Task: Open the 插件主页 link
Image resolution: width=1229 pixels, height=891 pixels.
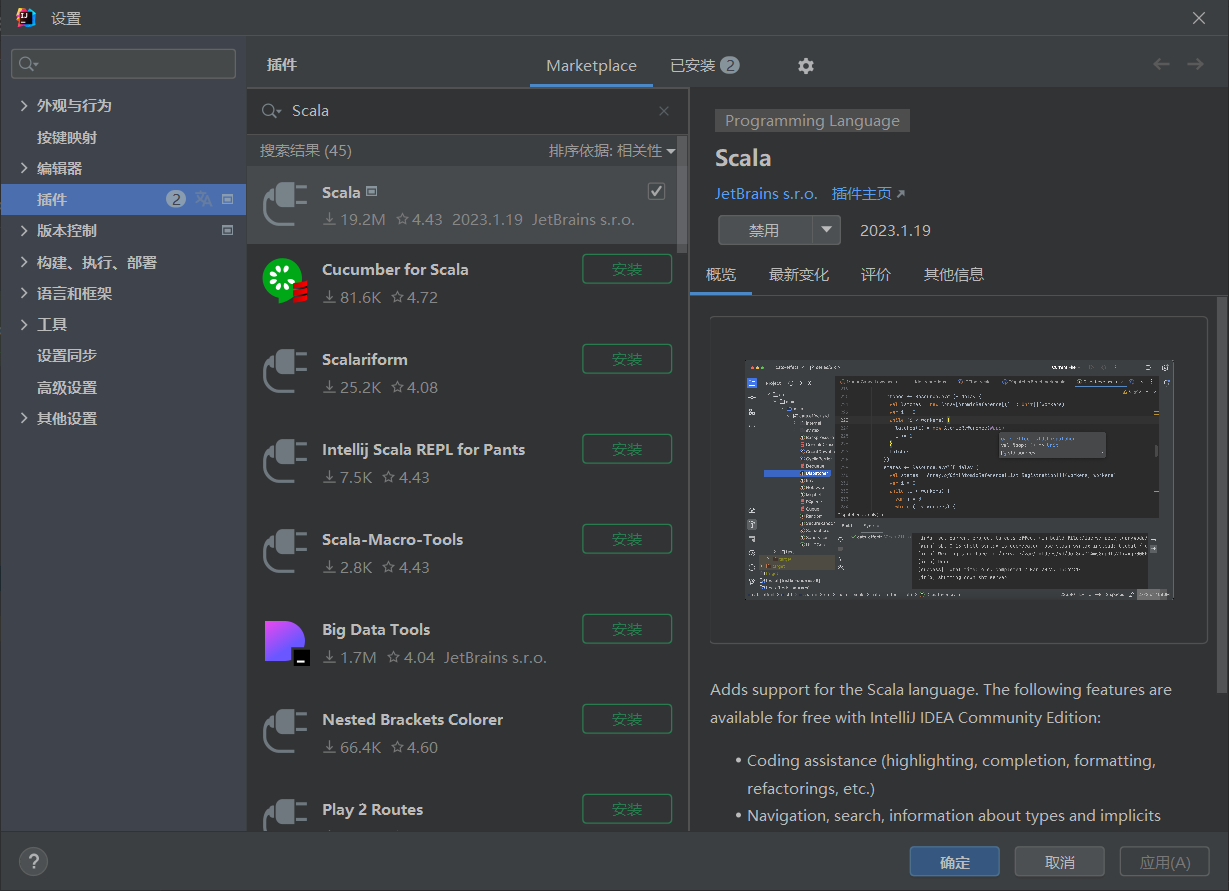Action: pos(868,194)
